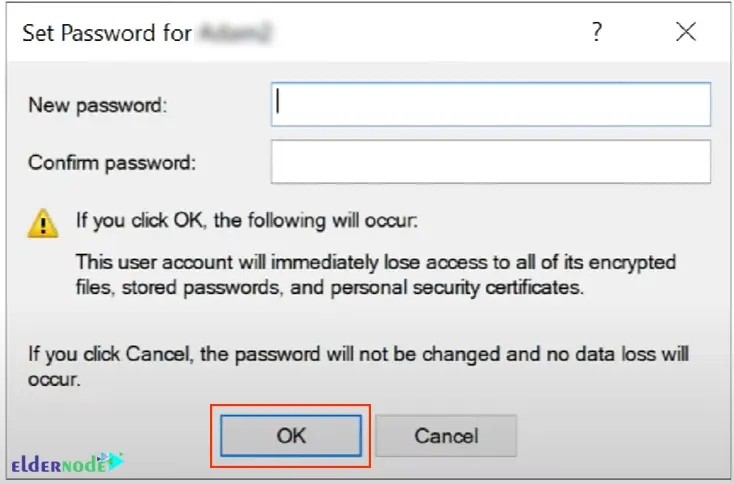Select the "If you click OK" warning heading
This screenshot has height=484, width=734.
tap(247, 220)
